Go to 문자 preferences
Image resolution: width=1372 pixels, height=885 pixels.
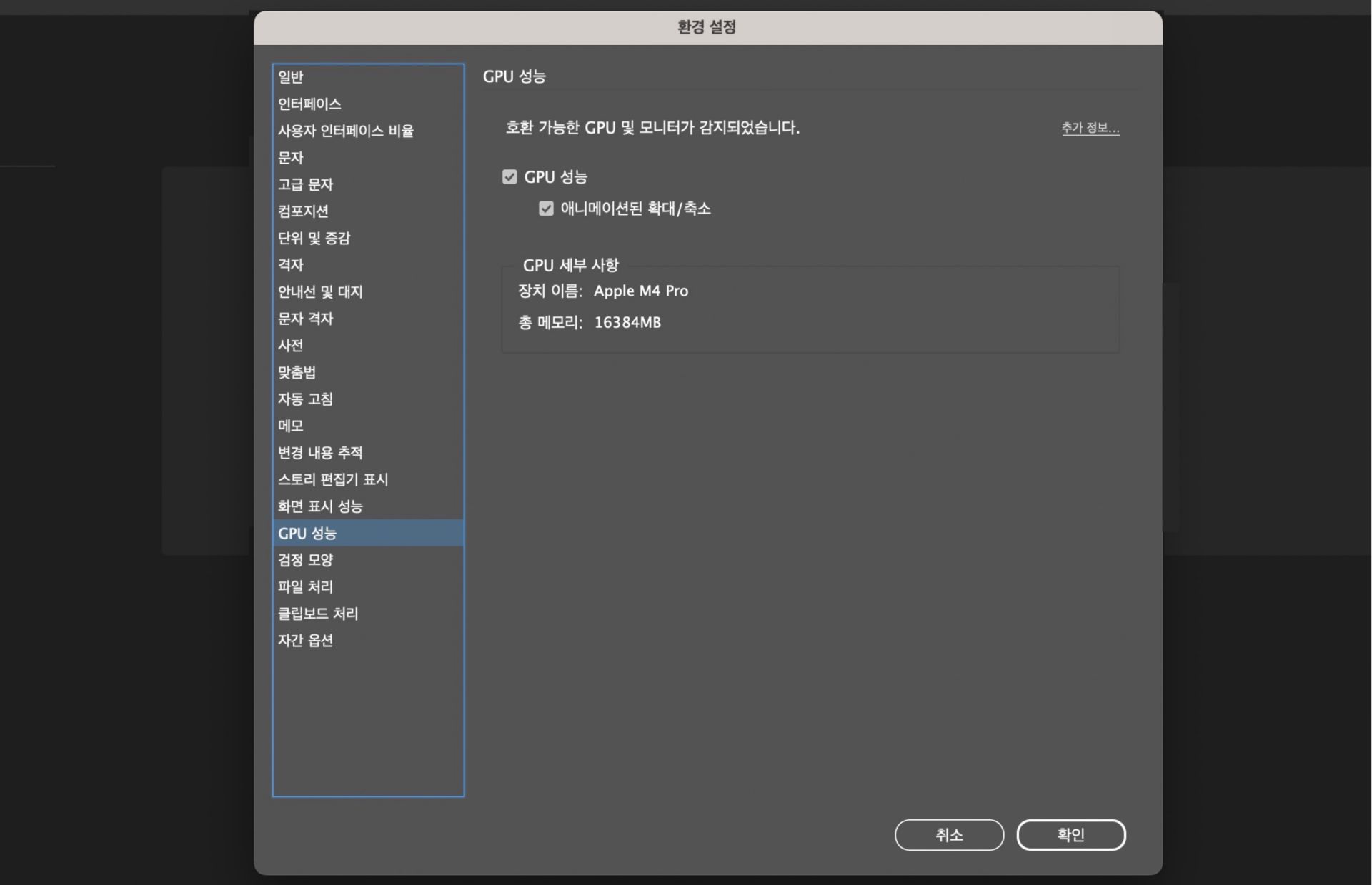tap(291, 158)
